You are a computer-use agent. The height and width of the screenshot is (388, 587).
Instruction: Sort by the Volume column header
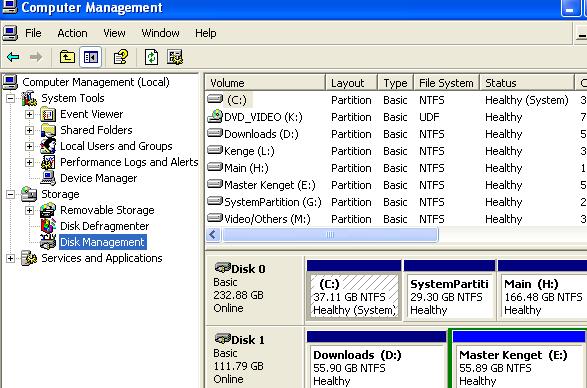[265, 83]
